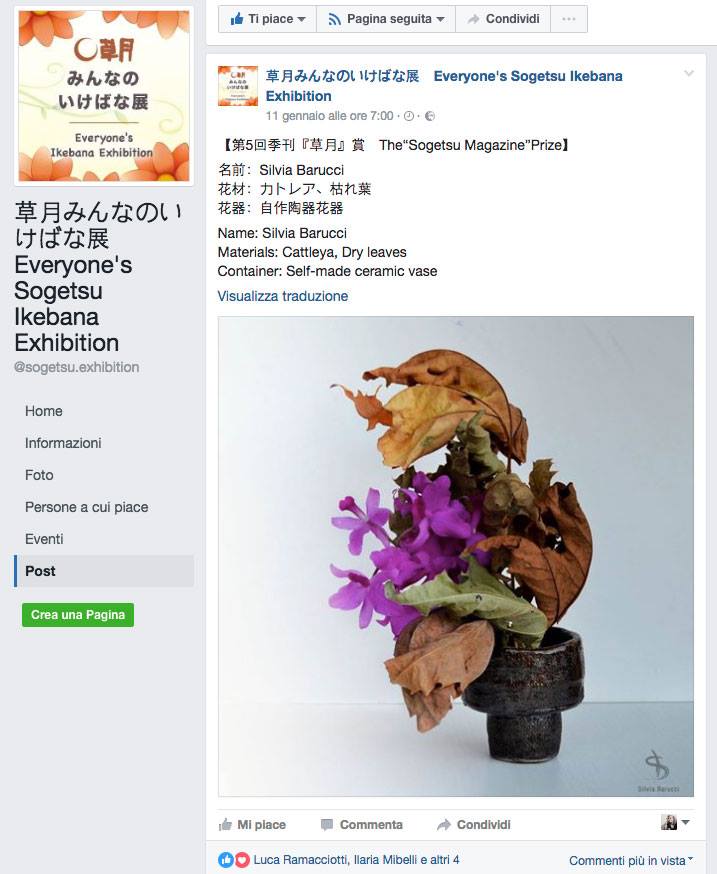Click the thumbs-up icon on Ti piace
The image size is (717, 874).
[x=237, y=18]
